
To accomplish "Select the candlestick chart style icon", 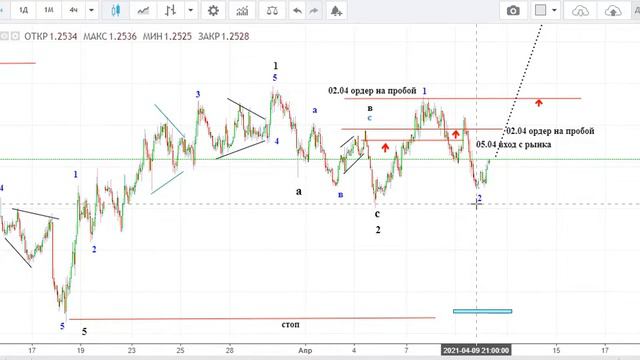I will point(116,10).
